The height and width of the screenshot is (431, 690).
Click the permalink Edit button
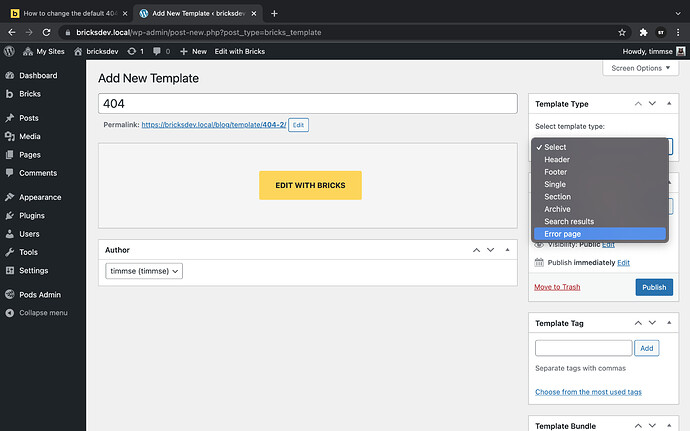click(298, 125)
